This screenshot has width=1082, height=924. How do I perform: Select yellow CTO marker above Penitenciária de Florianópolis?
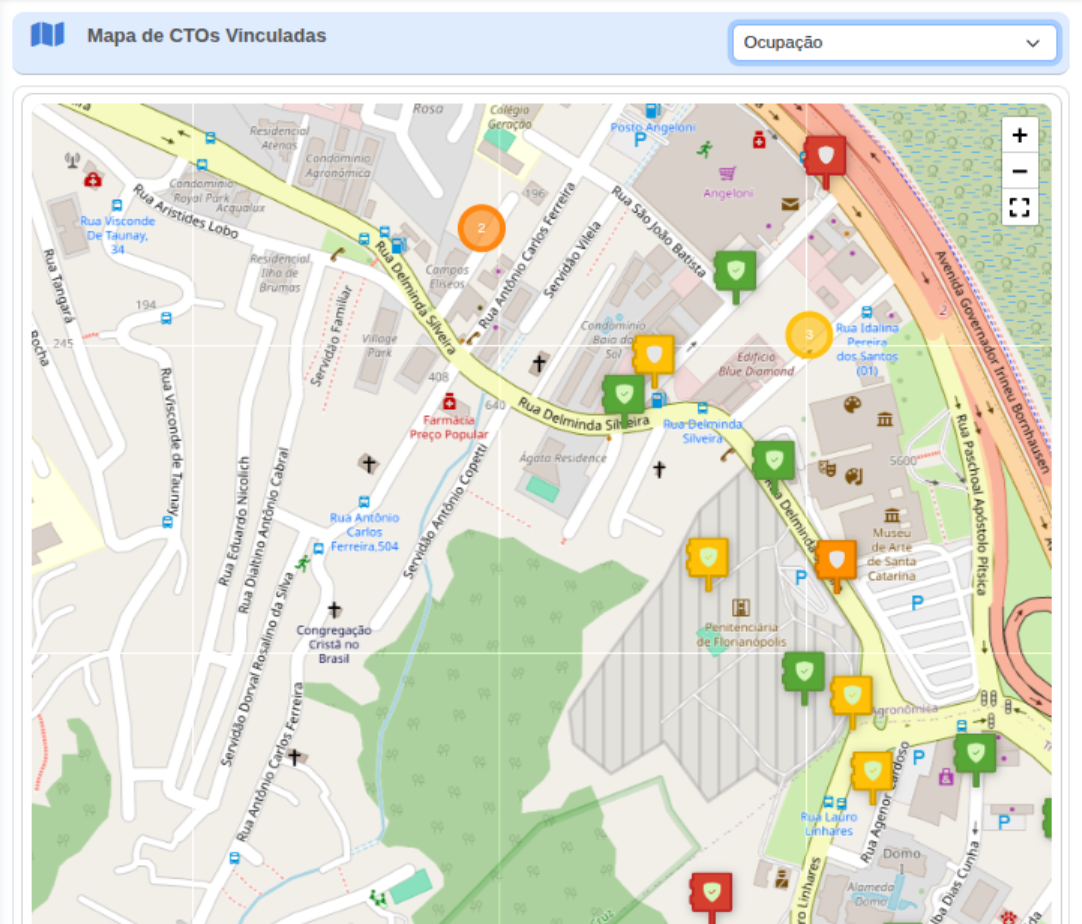pyautogui.click(x=708, y=559)
